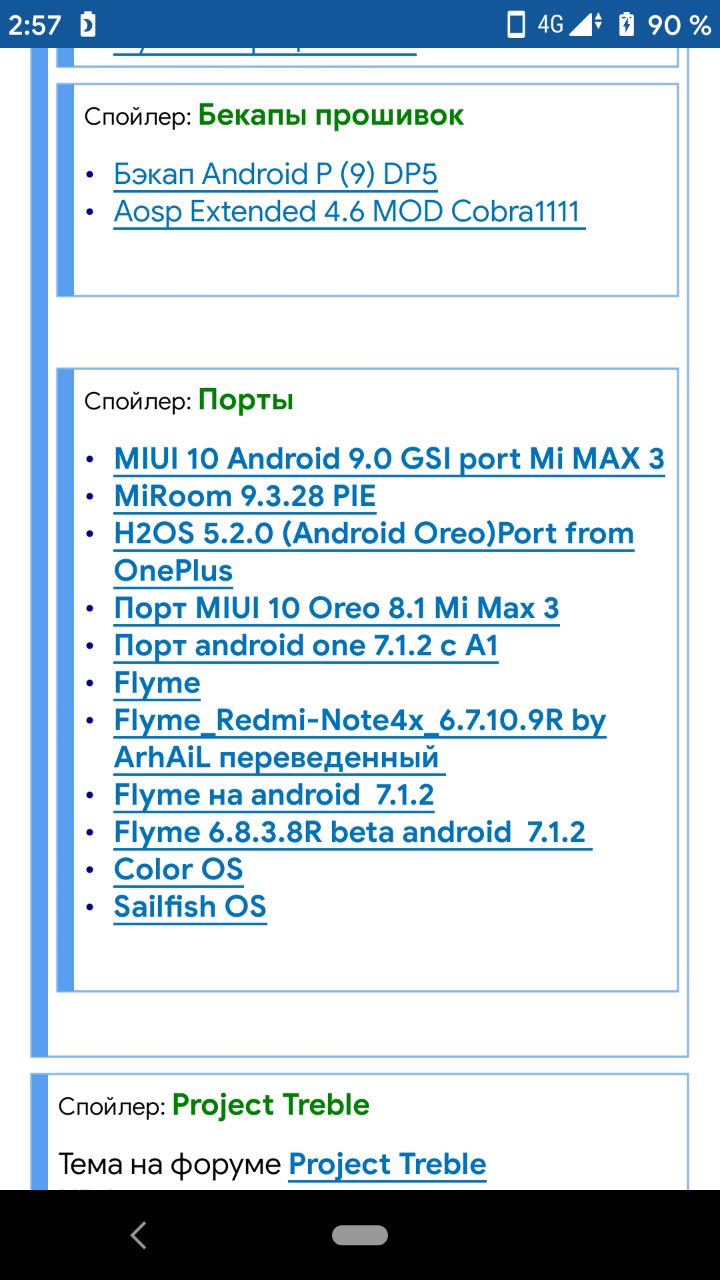
Task: Open the Color OS link
Action: (179, 869)
